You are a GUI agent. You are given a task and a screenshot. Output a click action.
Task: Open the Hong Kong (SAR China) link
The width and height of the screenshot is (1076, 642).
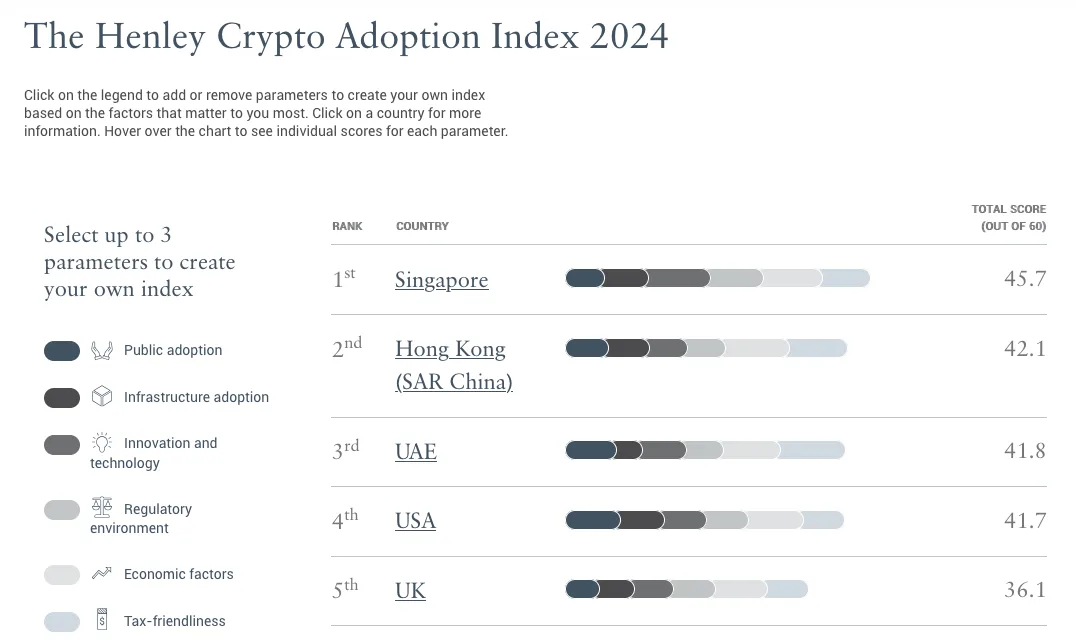point(454,366)
